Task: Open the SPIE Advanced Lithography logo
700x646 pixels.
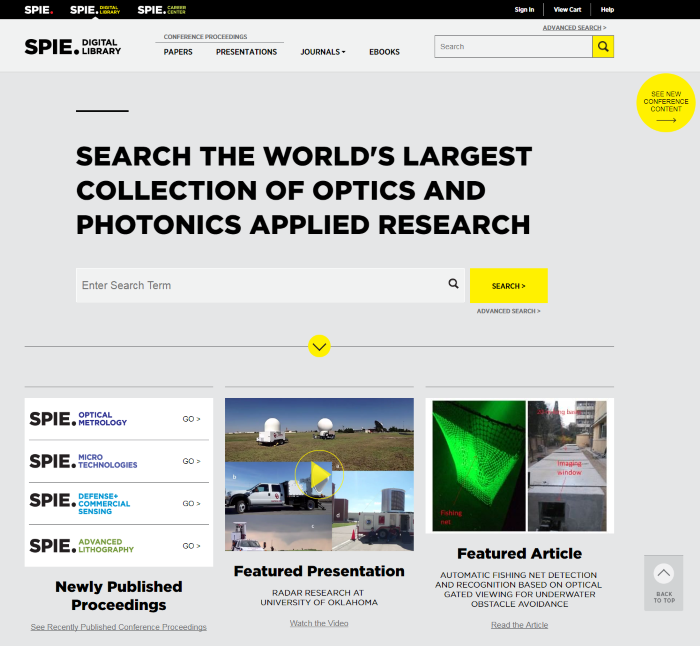Action: pyautogui.click(x=82, y=546)
